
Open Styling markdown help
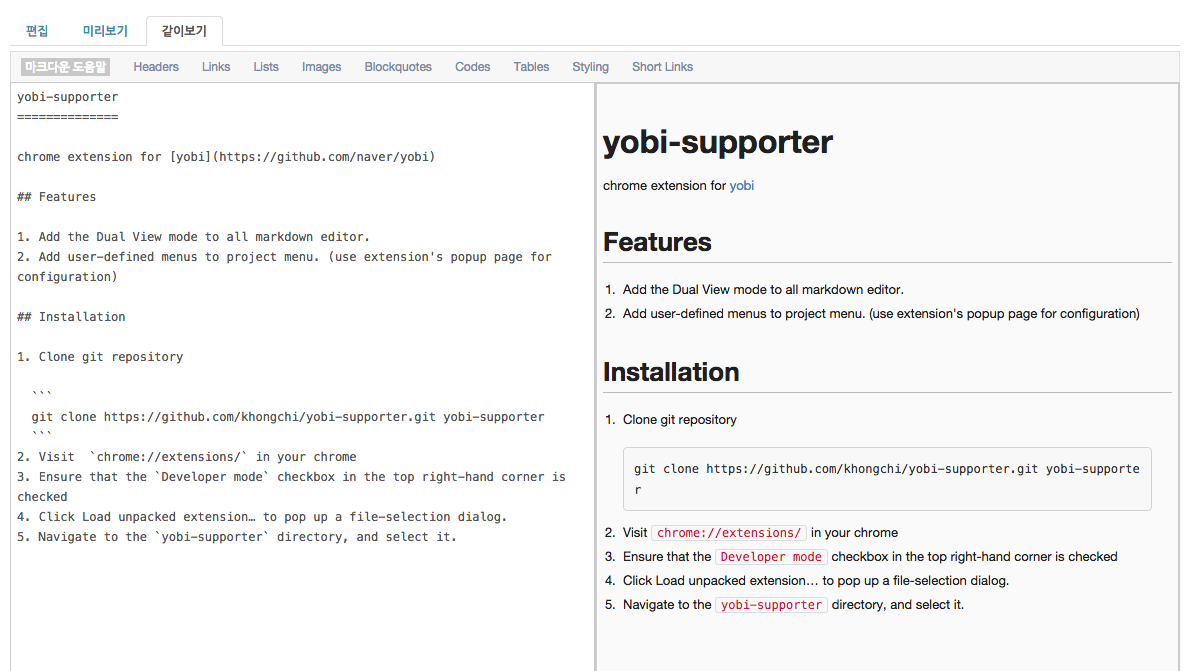point(591,67)
